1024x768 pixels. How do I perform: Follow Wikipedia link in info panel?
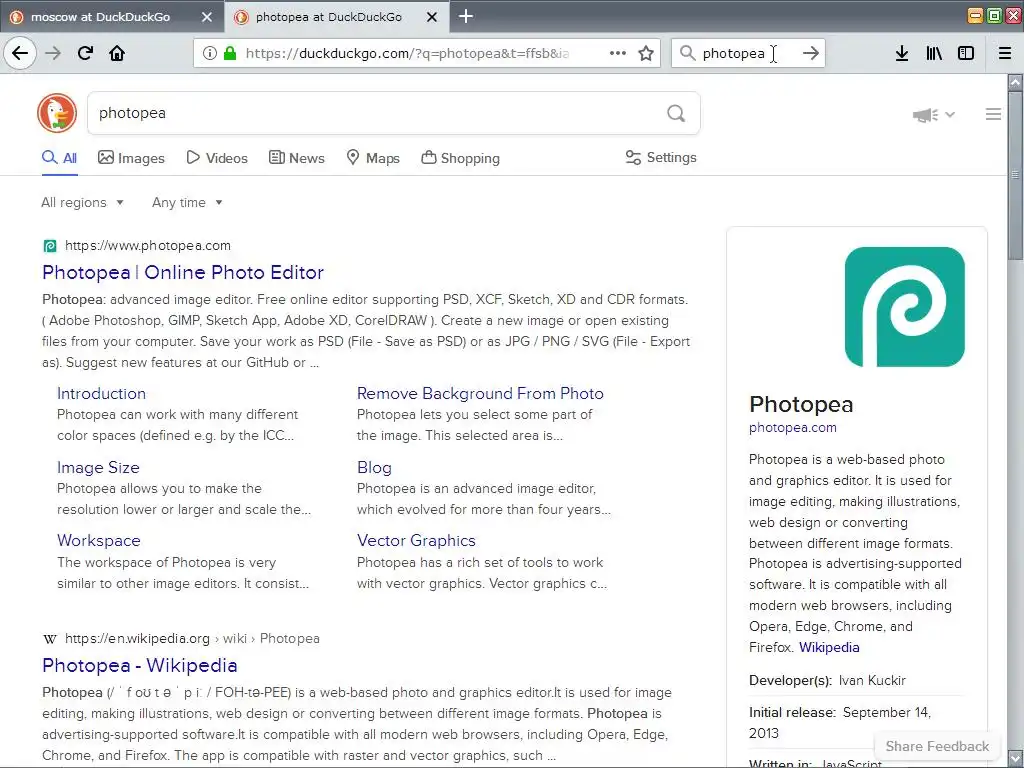pos(829,647)
